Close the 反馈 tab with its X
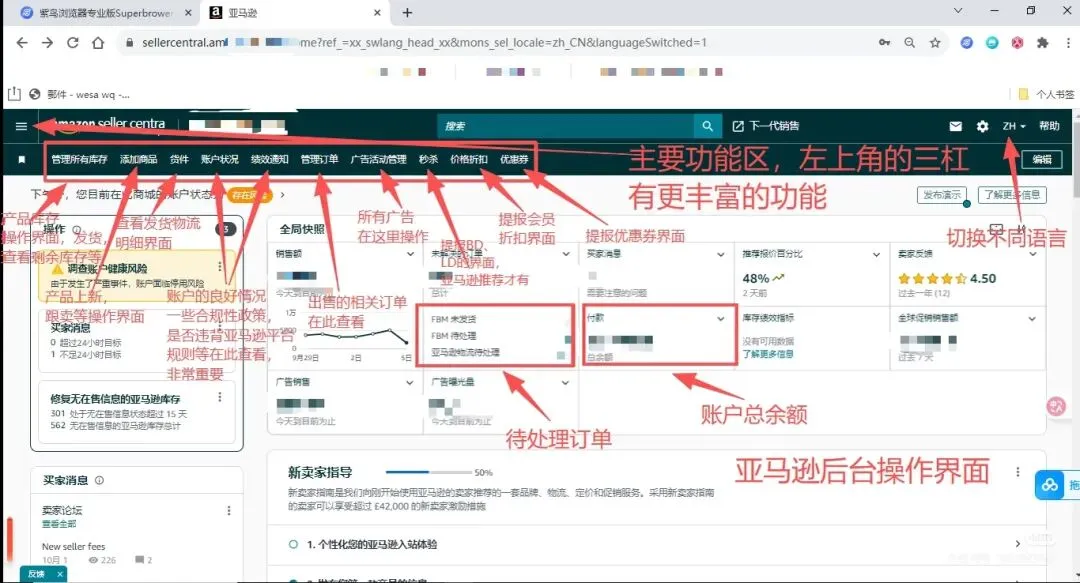Image resolution: width=1080 pixels, height=583 pixels. pyautogui.click(x=60, y=574)
